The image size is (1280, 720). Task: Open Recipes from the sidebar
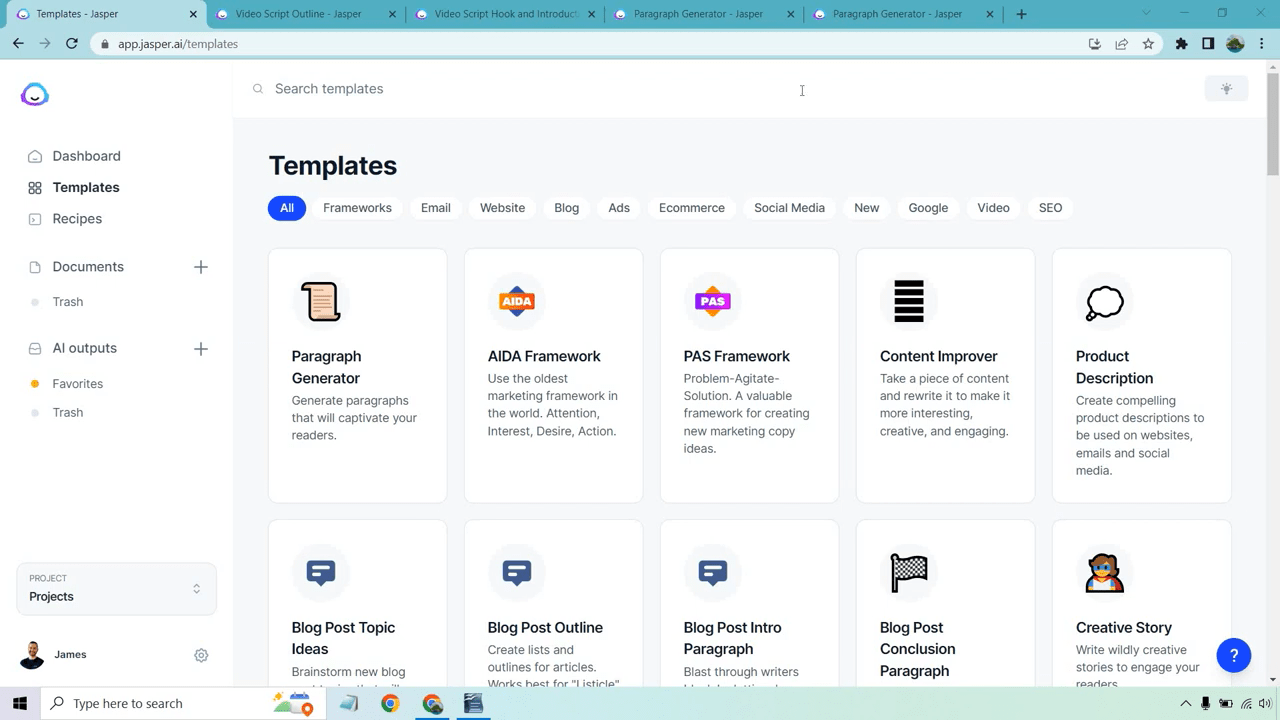[77, 219]
